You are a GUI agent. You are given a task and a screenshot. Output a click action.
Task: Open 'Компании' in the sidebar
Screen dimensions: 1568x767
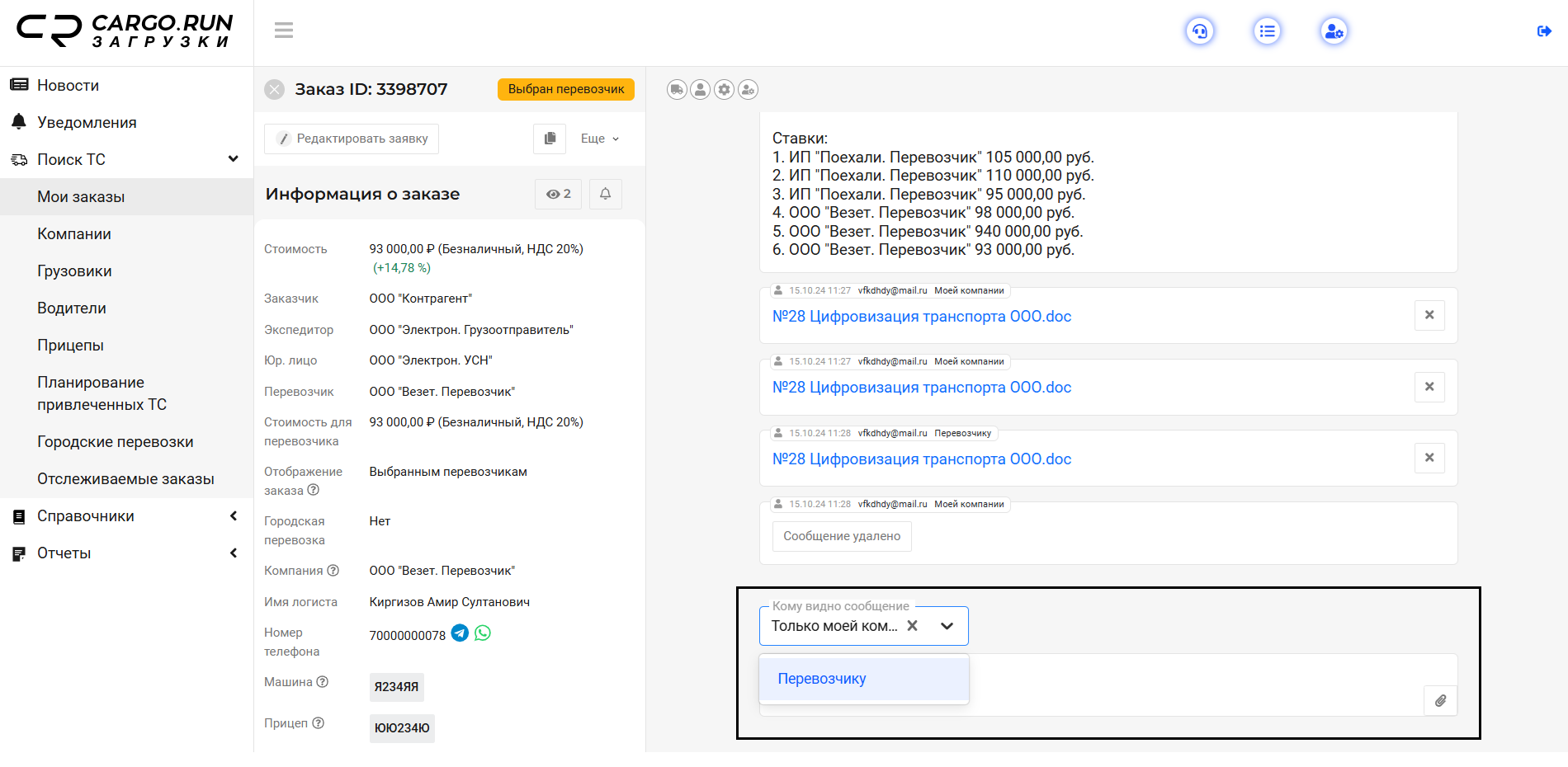tap(74, 234)
